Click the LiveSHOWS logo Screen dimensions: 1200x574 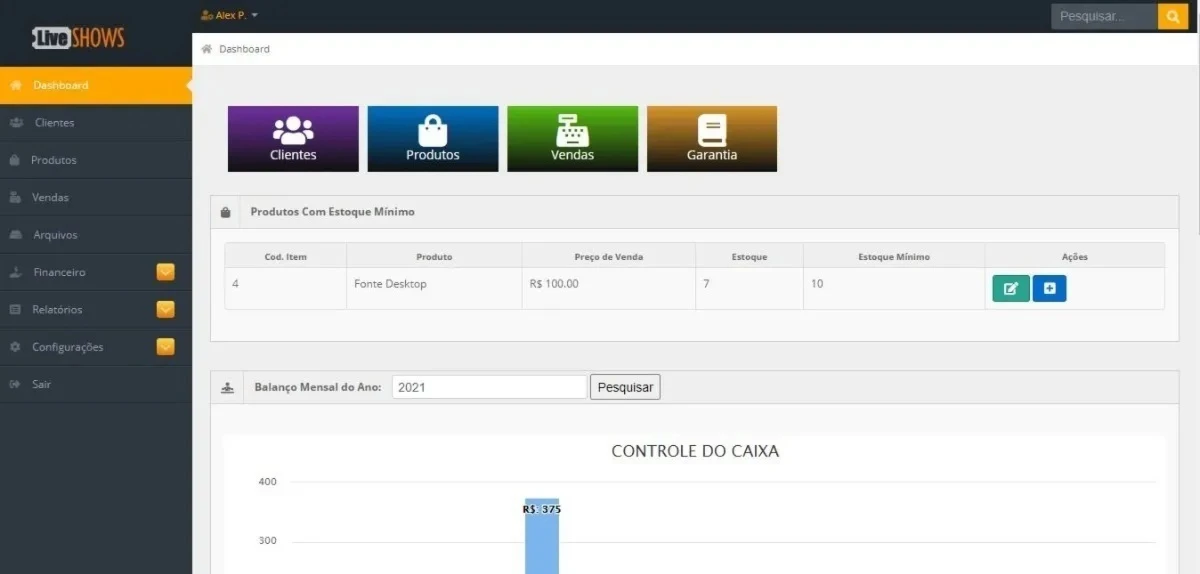point(79,38)
